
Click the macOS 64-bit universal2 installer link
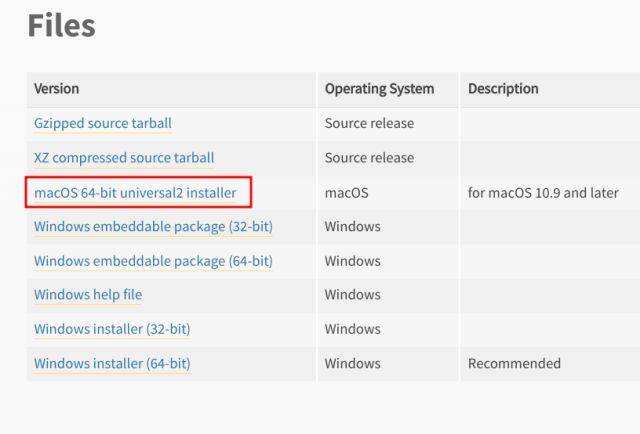(135, 192)
